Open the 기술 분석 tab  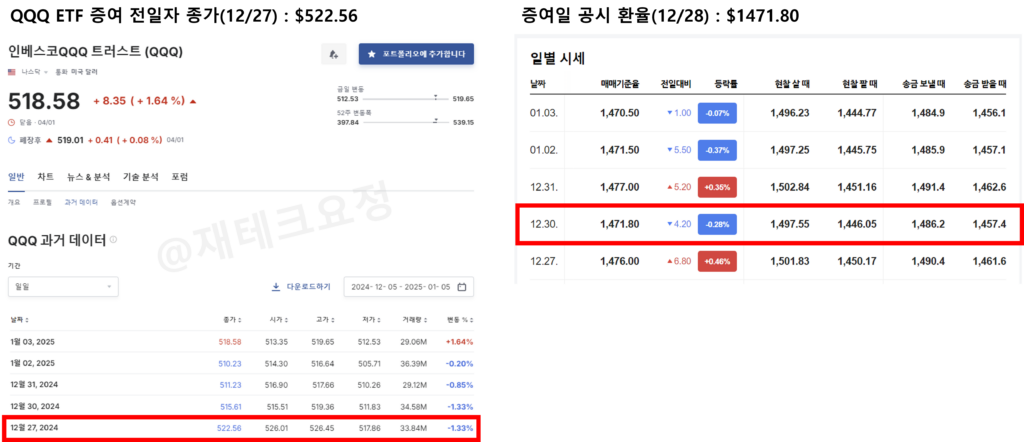(140, 177)
